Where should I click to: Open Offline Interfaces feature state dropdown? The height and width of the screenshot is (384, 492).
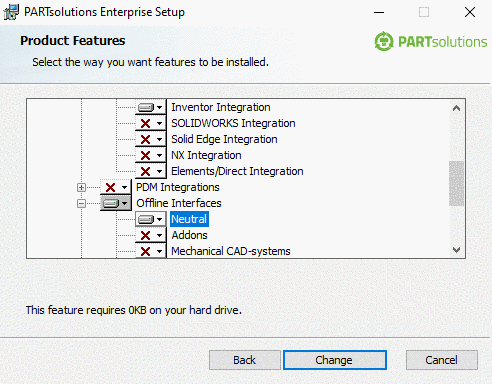tap(116, 203)
